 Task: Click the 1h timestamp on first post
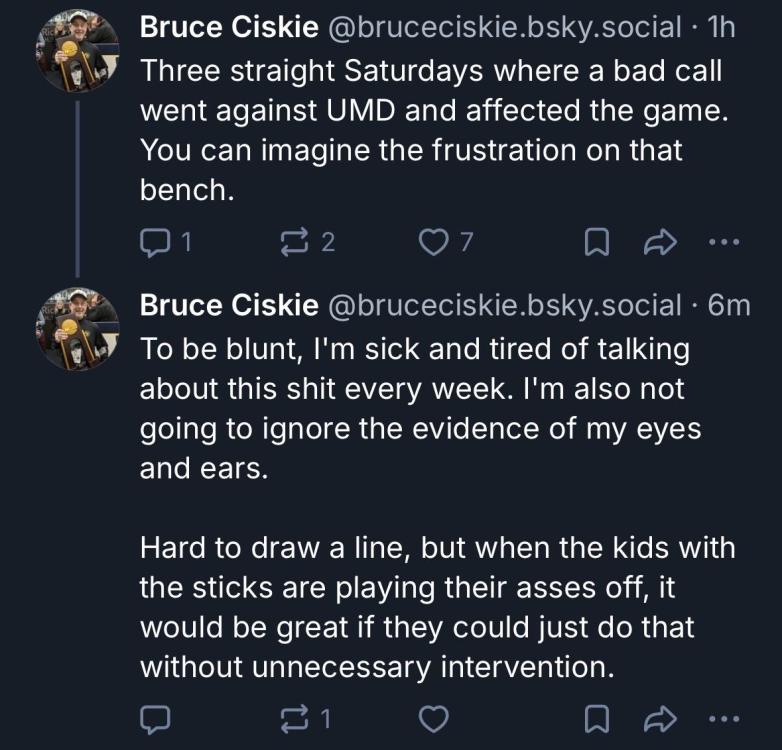720,27
